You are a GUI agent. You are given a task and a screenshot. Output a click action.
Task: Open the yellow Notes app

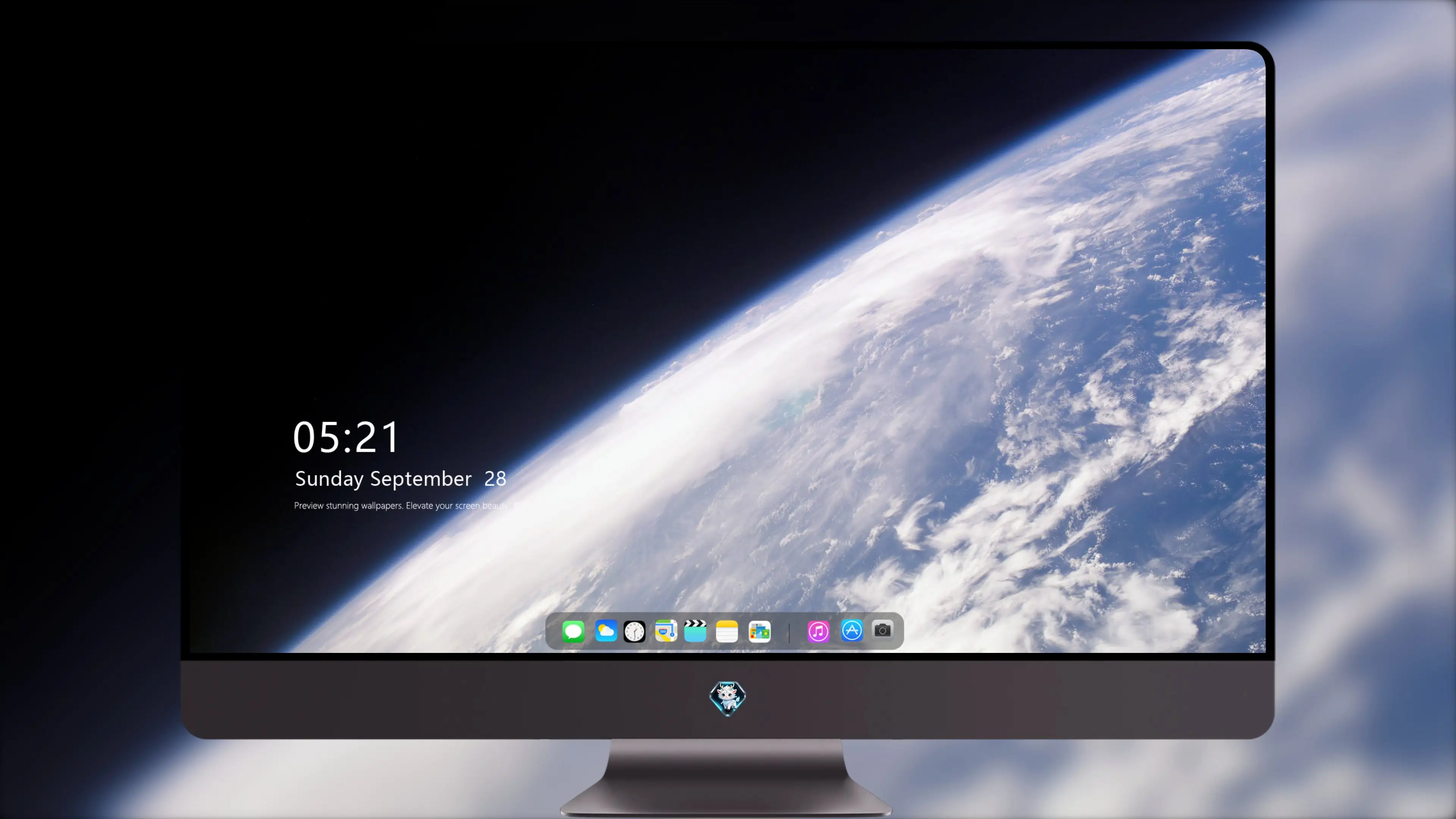pos(727,631)
